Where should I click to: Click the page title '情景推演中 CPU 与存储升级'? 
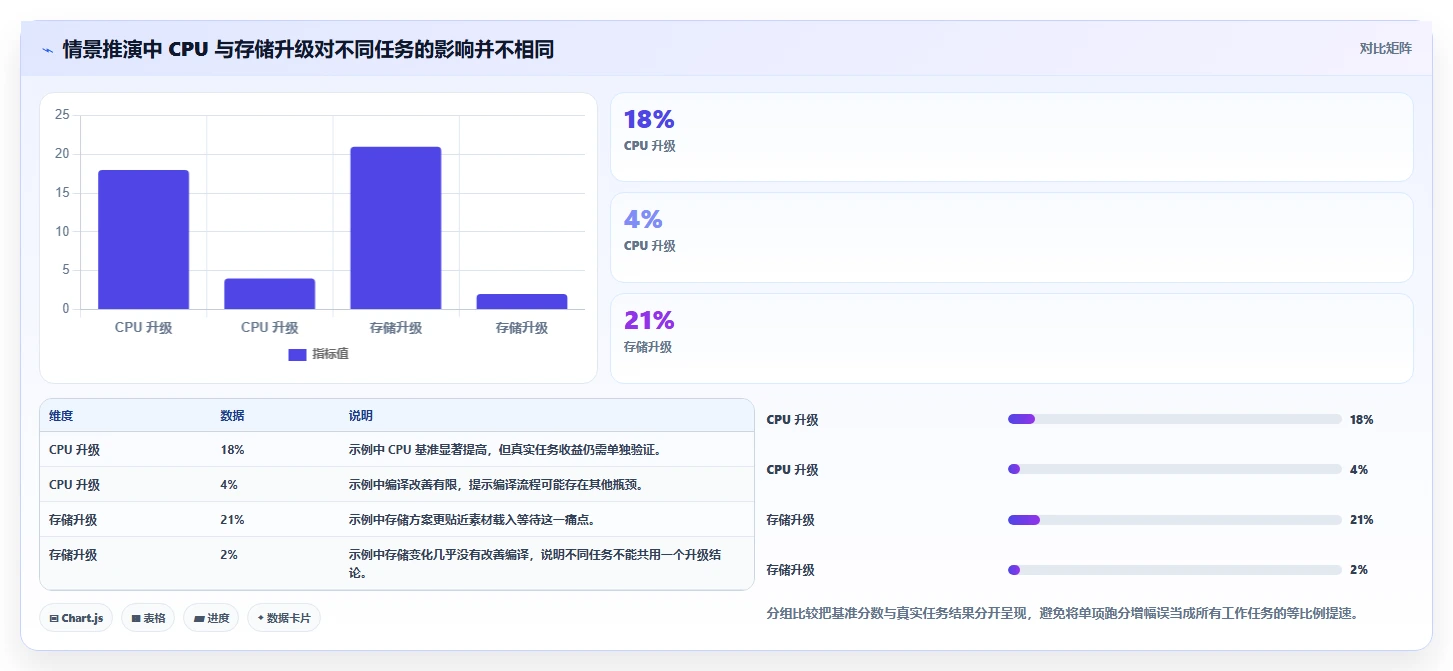[x=308, y=49]
